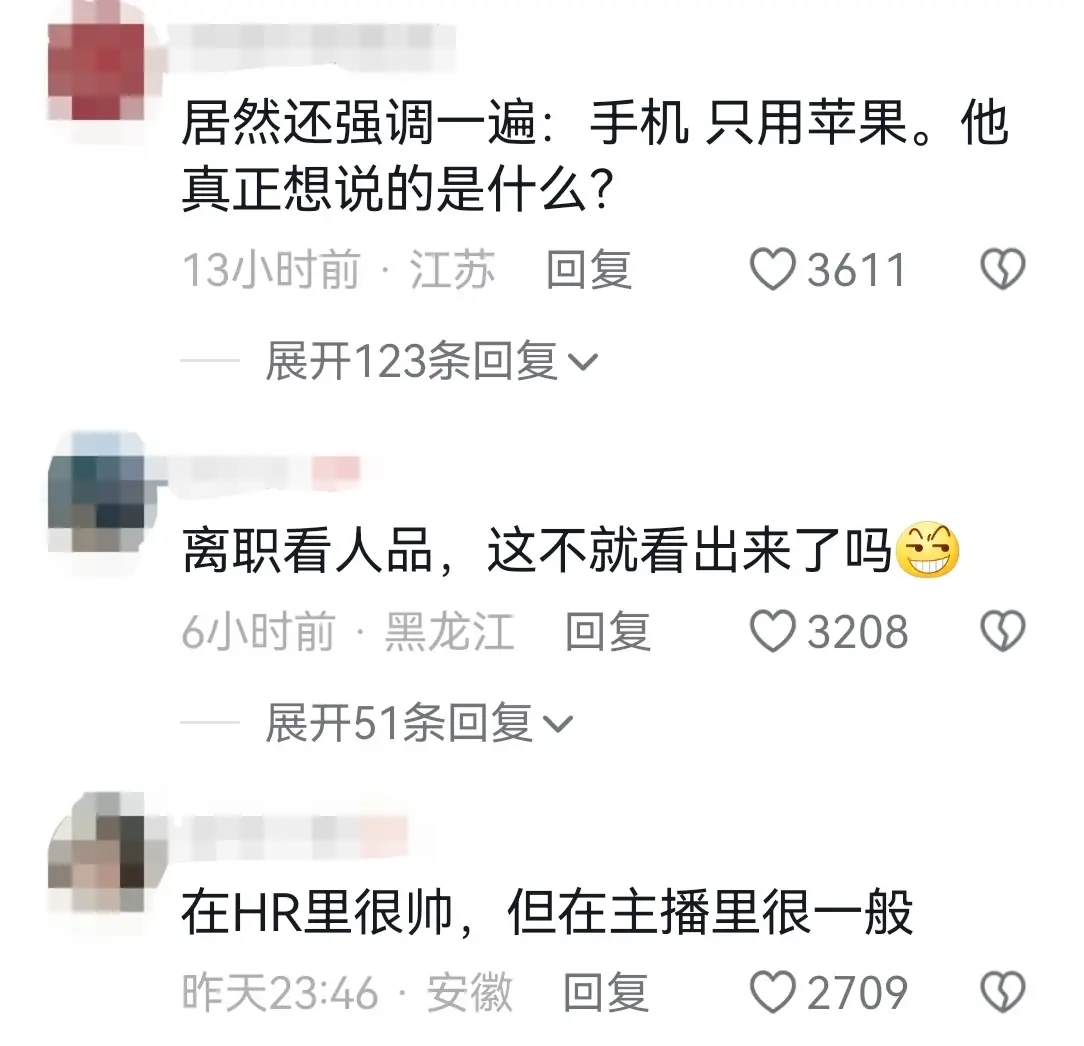Click the chevron beside 展开123条回复

(x=582, y=362)
